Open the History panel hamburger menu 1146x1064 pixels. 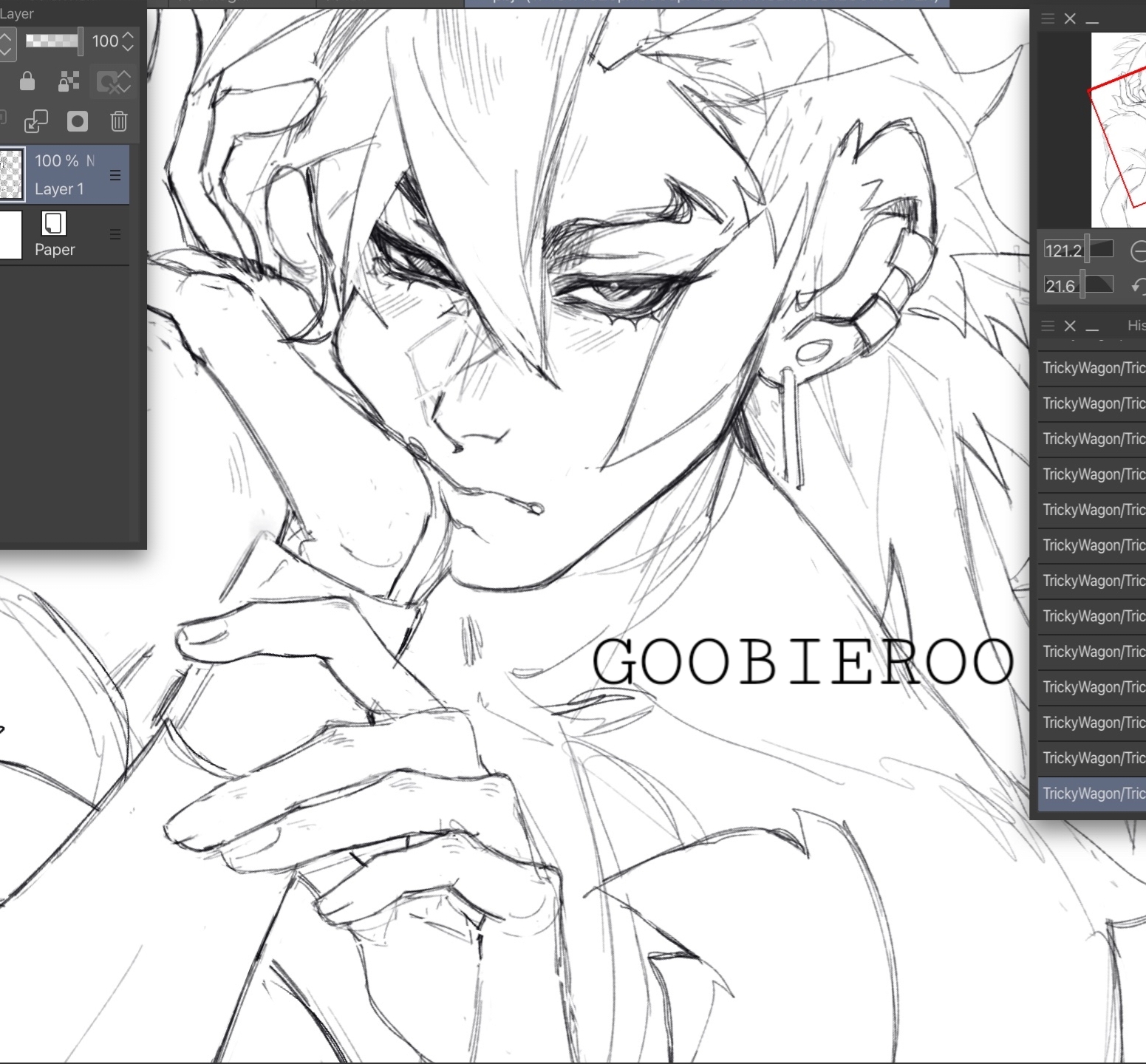(x=1048, y=326)
